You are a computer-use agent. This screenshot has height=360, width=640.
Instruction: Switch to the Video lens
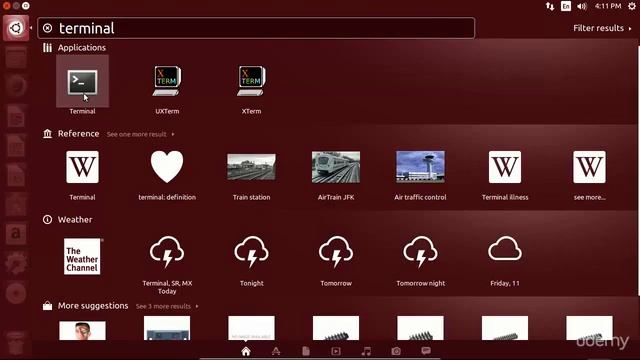(336, 351)
